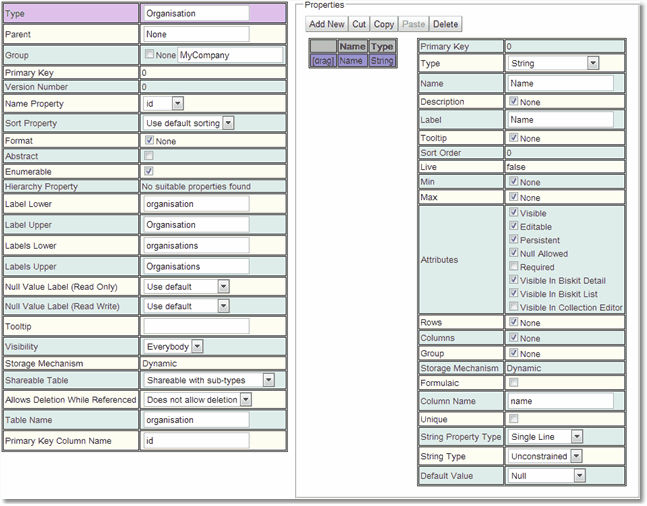Click the Type column header in the table
The image size is (647, 506).
382,46
